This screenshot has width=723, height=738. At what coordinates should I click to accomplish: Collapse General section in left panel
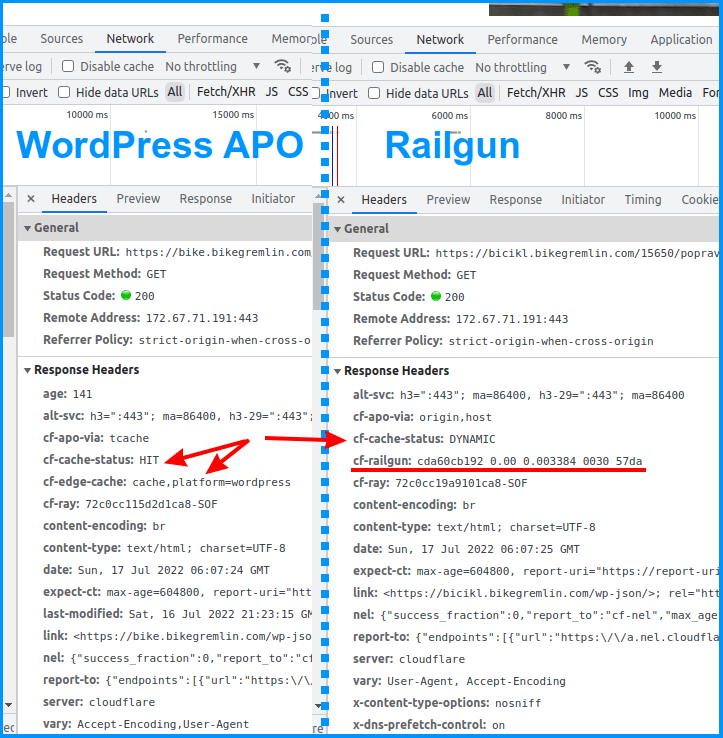(27, 228)
